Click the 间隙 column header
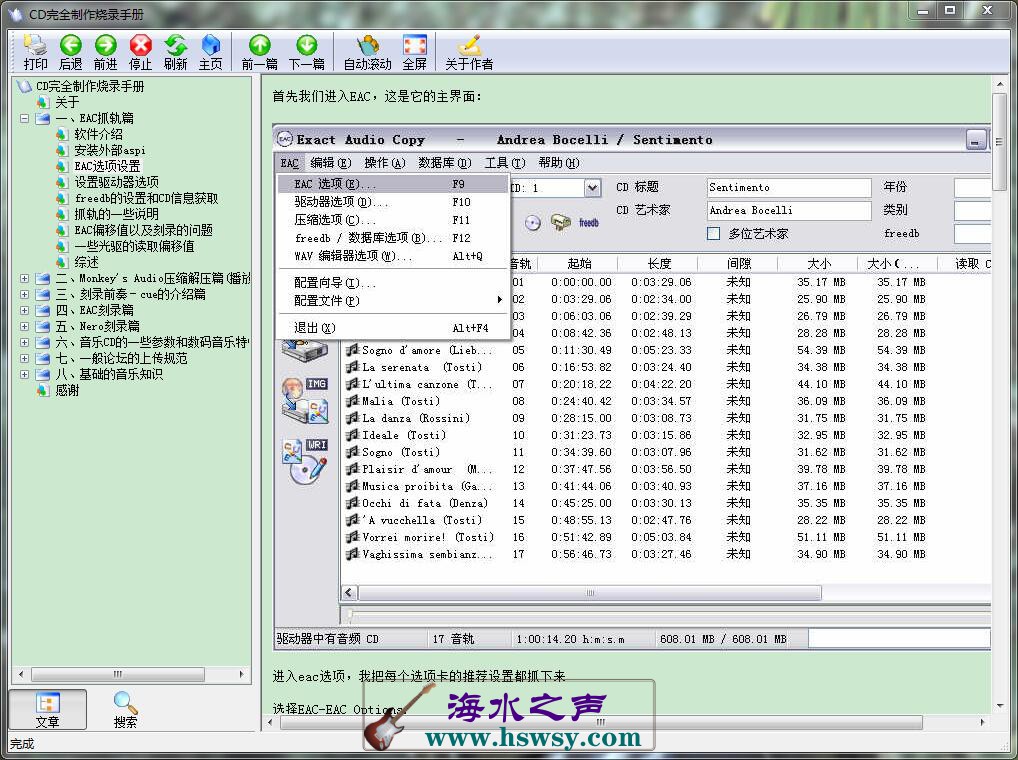 (x=738, y=264)
